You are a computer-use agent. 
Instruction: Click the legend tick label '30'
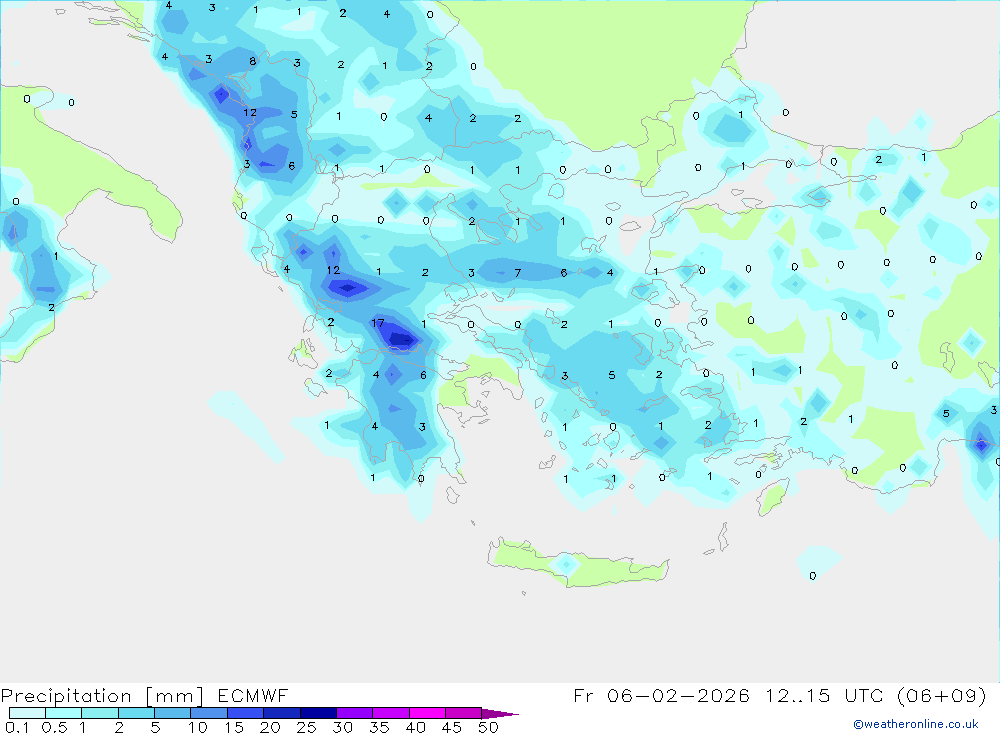tap(342, 727)
